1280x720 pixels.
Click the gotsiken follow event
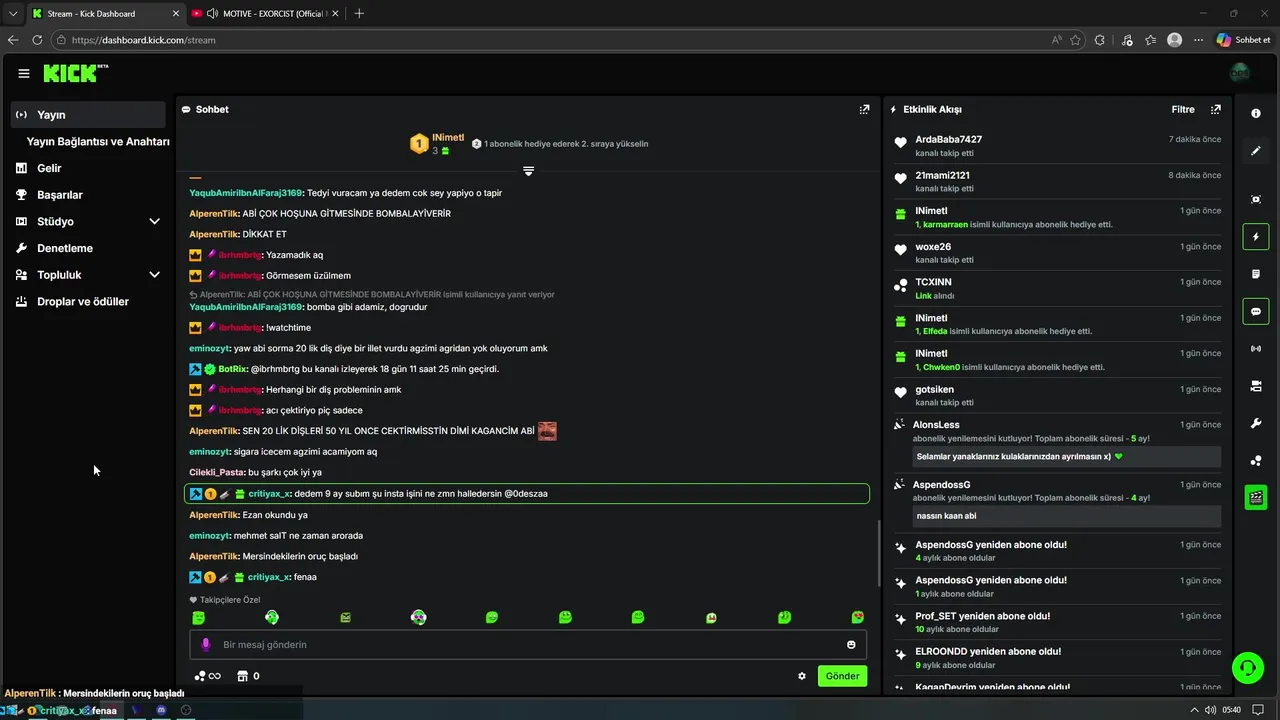point(1057,395)
